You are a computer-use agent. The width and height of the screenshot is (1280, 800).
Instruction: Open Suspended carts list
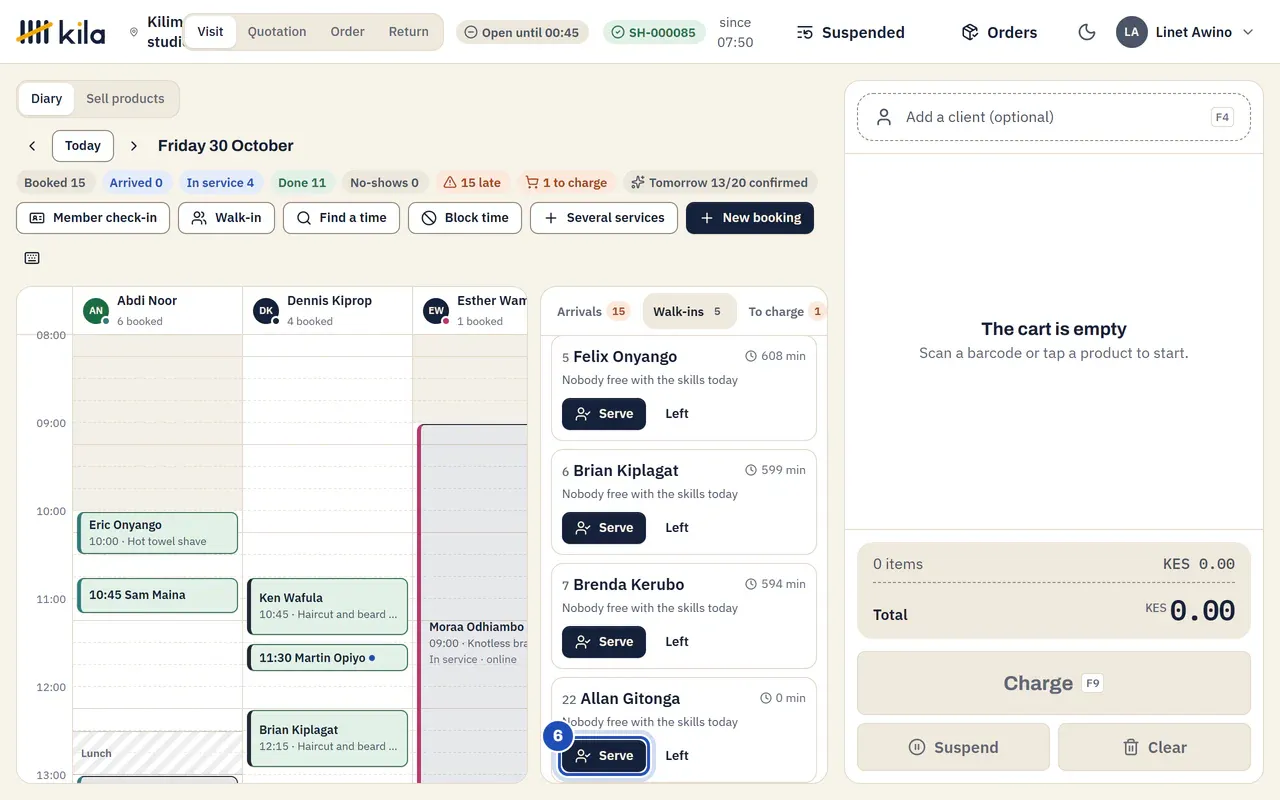pos(851,32)
